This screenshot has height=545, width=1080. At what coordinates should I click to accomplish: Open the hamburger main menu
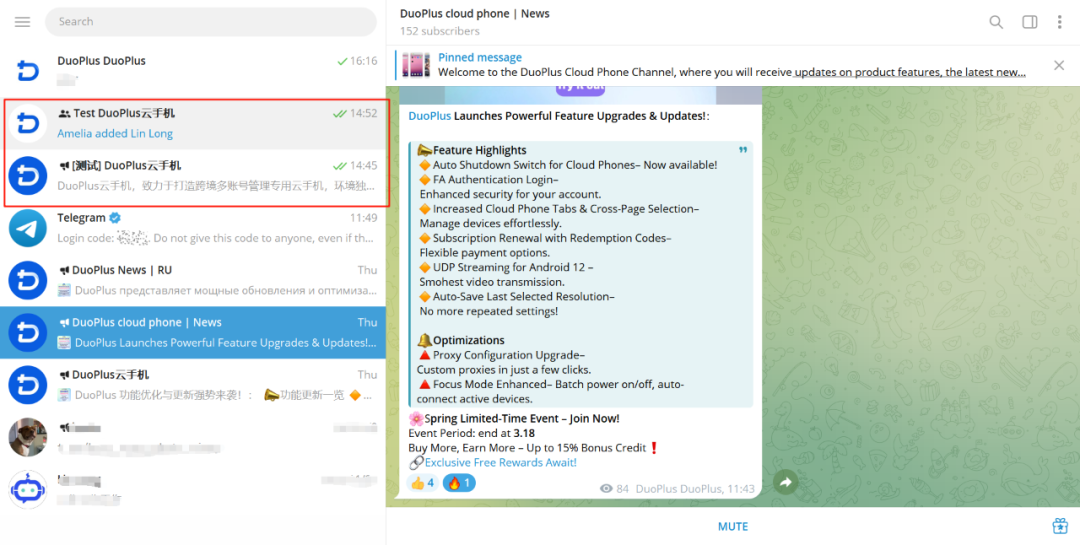23,21
